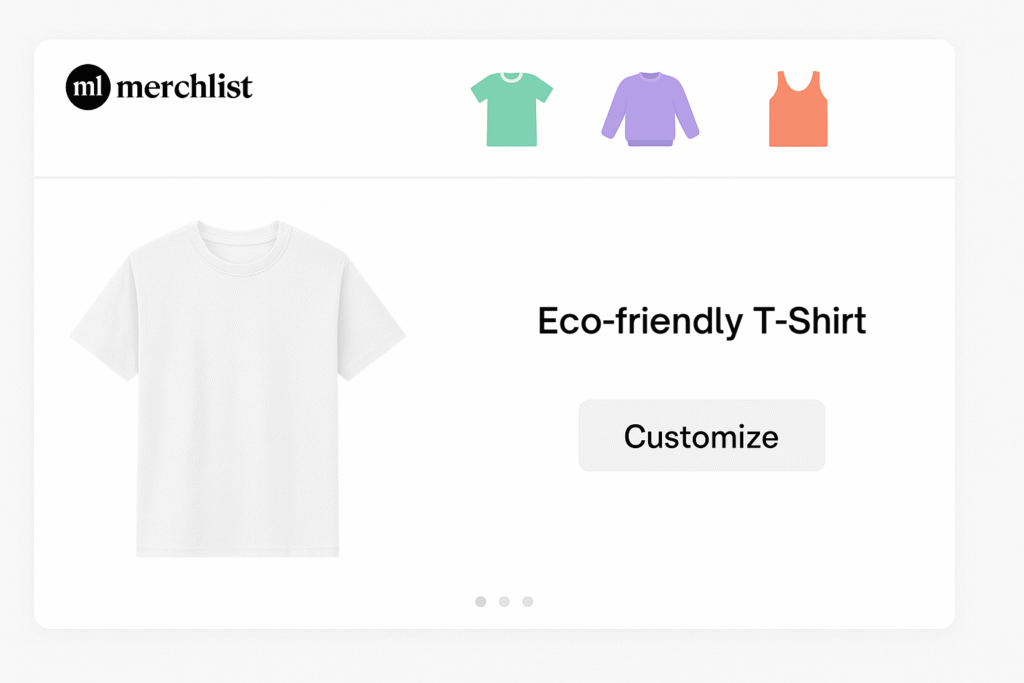Go to the first carousel slide dot
The height and width of the screenshot is (683, 1024).
(x=480, y=601)
